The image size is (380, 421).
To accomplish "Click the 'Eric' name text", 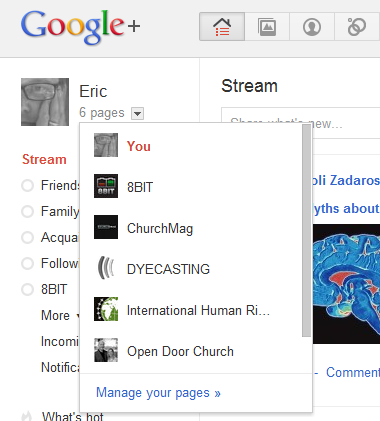I will (x=93, y=91).
